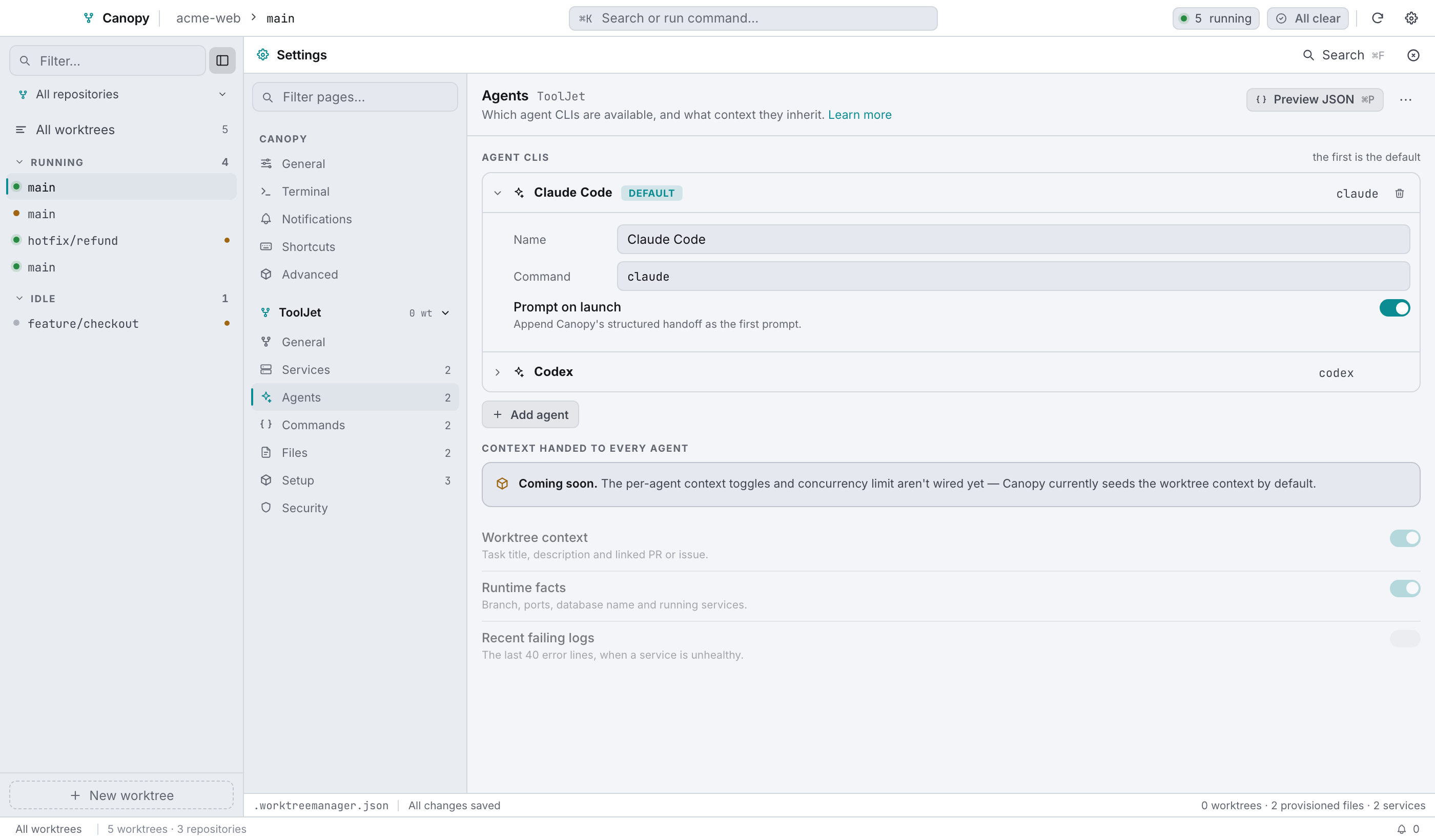Click the Settings gear icon beside title
This screenshot has height=840, width=1435.
[x=262, y=55]
